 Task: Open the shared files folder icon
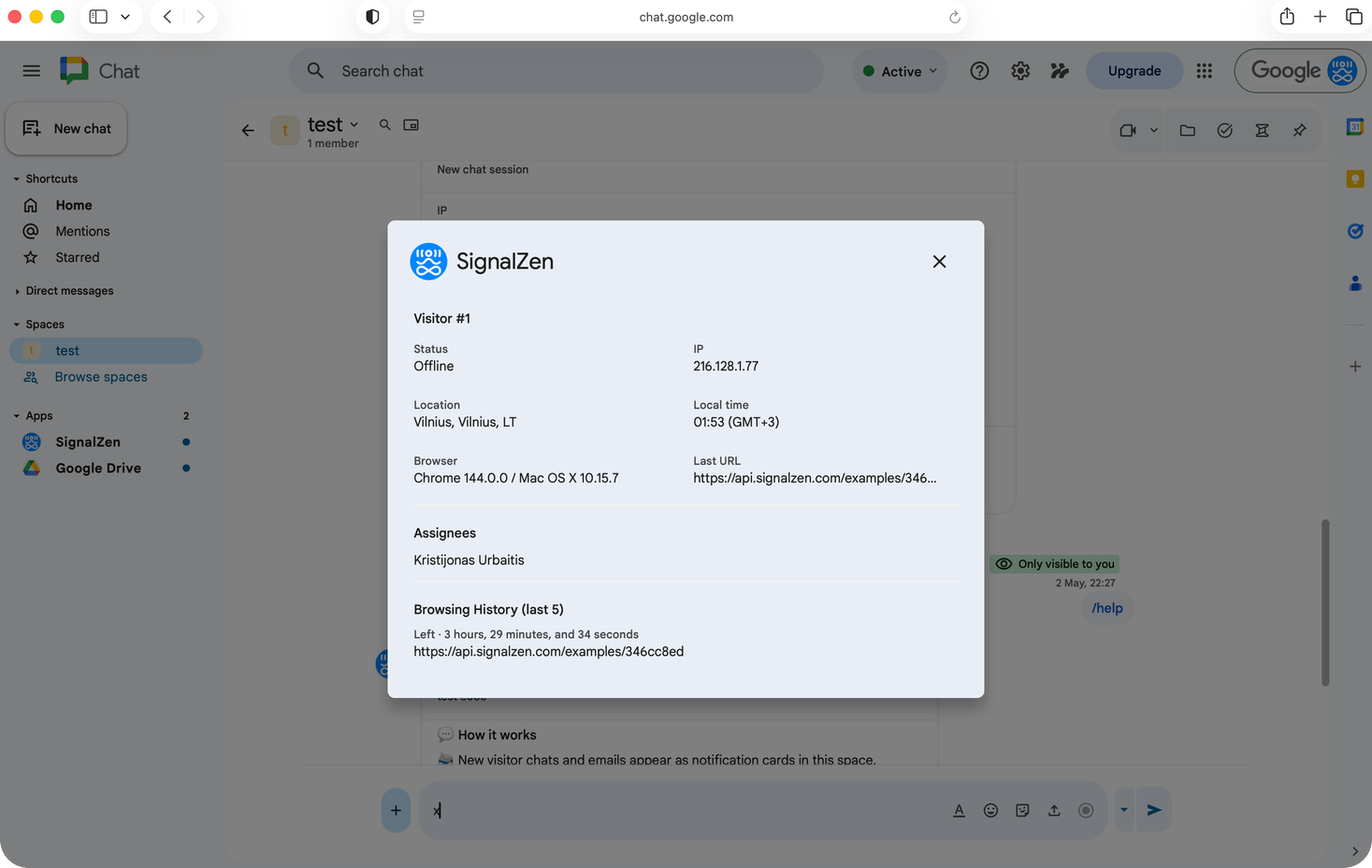coord(1188,131)
